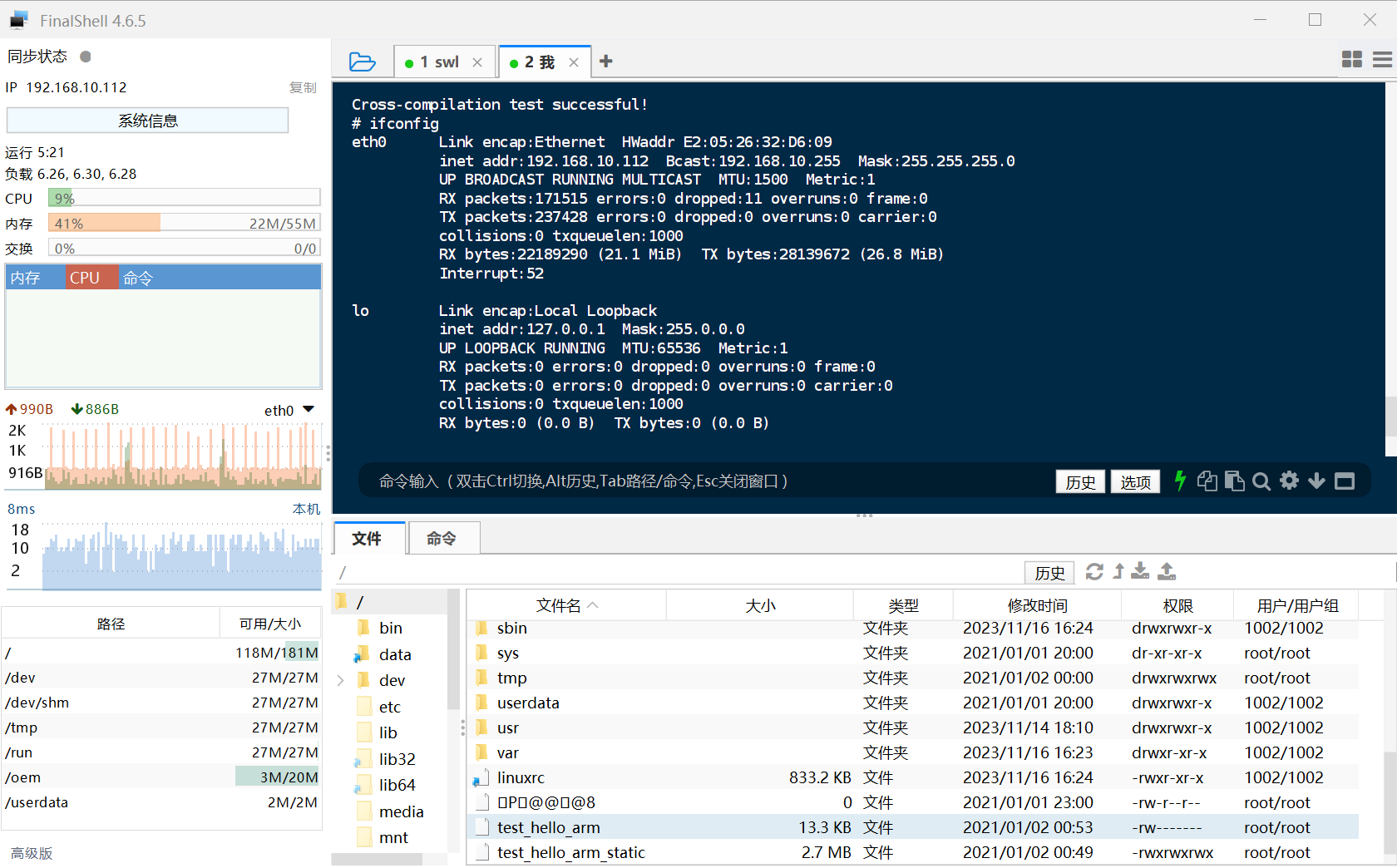
Task: Click the 选项 button
Action: click(1135, 482)
